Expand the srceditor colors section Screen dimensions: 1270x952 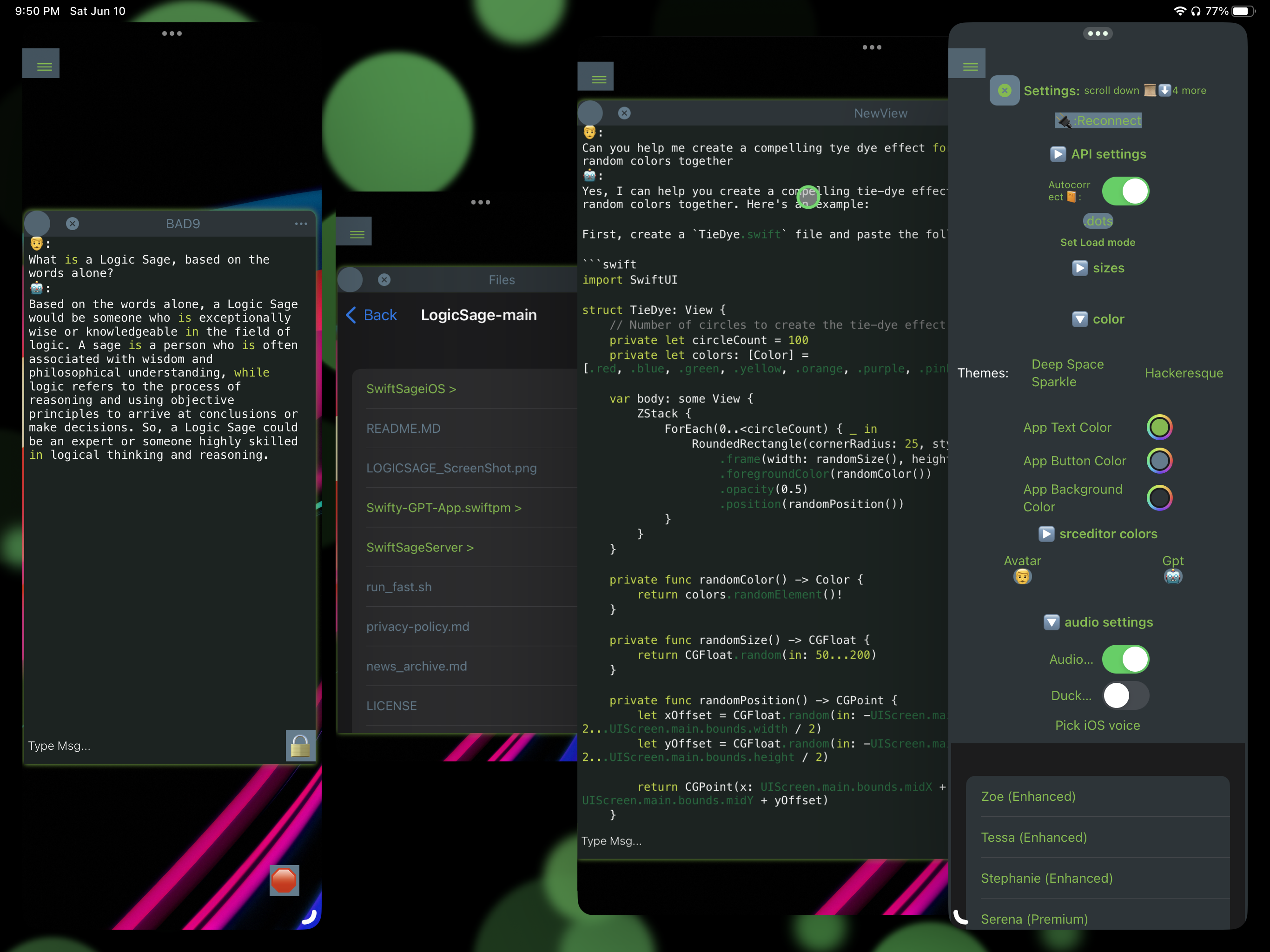(x=1098, y=534)
